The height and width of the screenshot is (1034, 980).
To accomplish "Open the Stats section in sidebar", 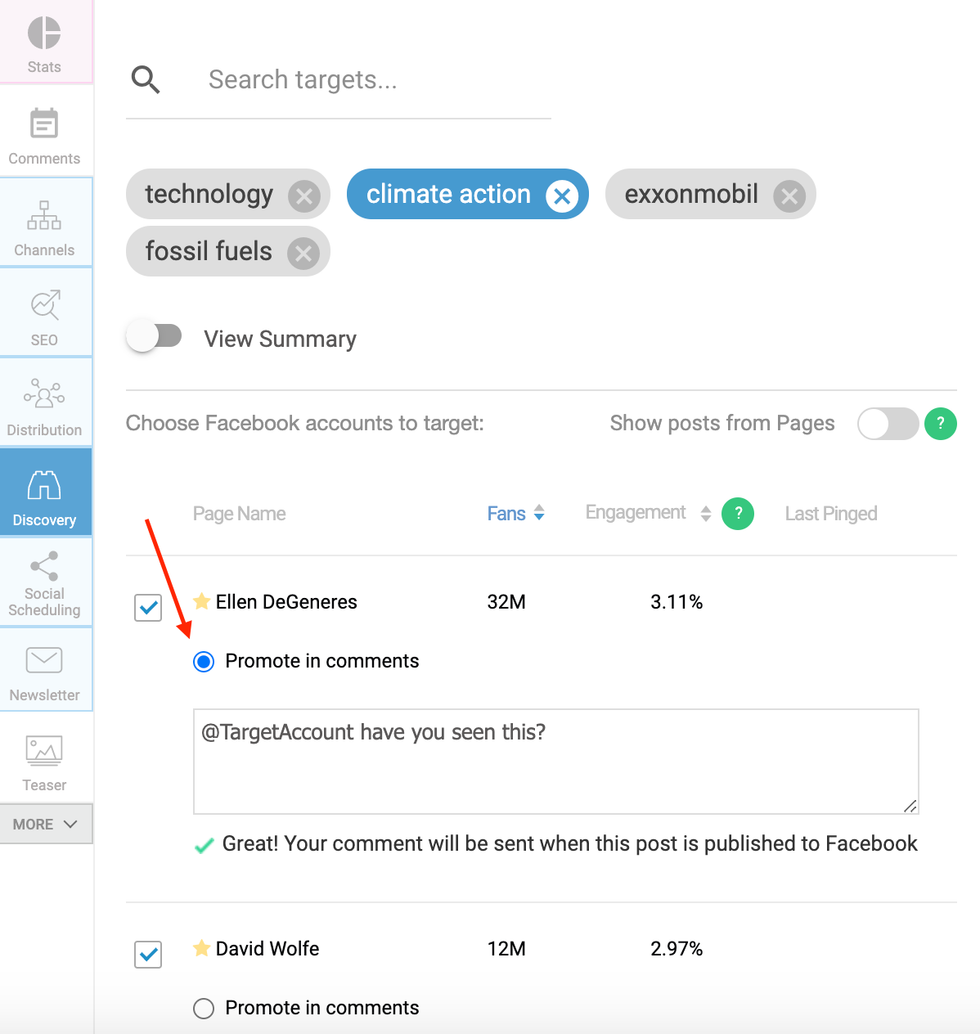I will coord(44,44).
